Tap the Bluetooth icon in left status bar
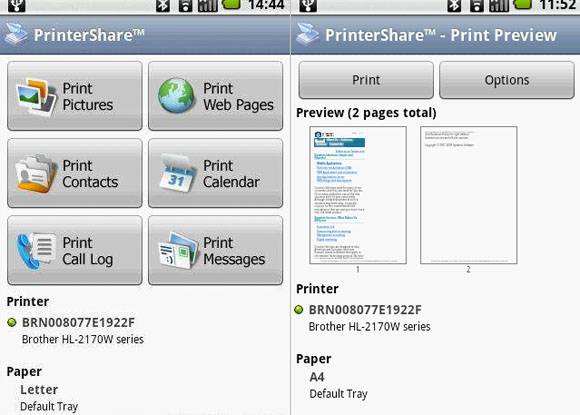The image size is (580, 415). pos(163,5)
